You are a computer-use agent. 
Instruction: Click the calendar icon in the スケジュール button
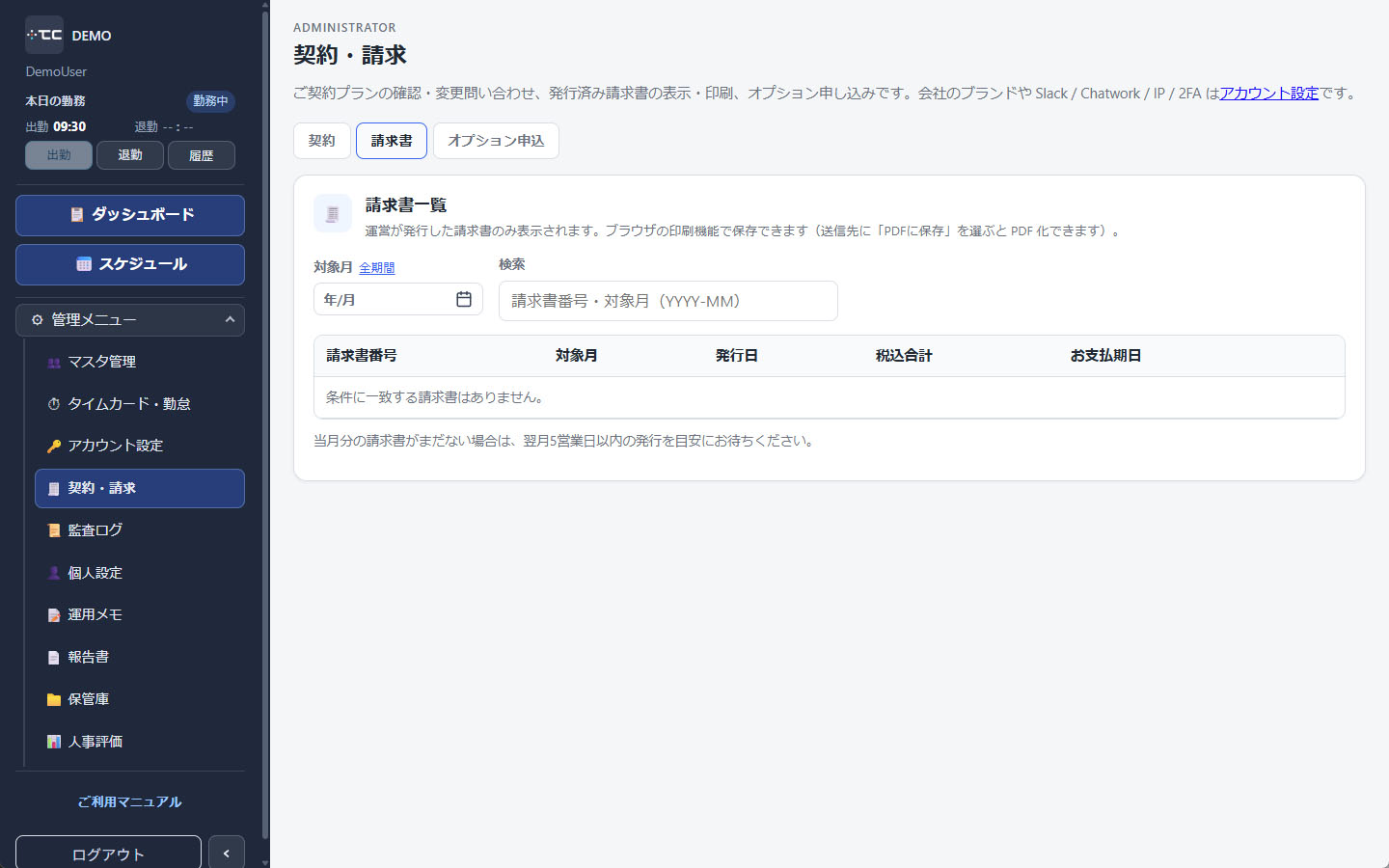click(84, 264)
